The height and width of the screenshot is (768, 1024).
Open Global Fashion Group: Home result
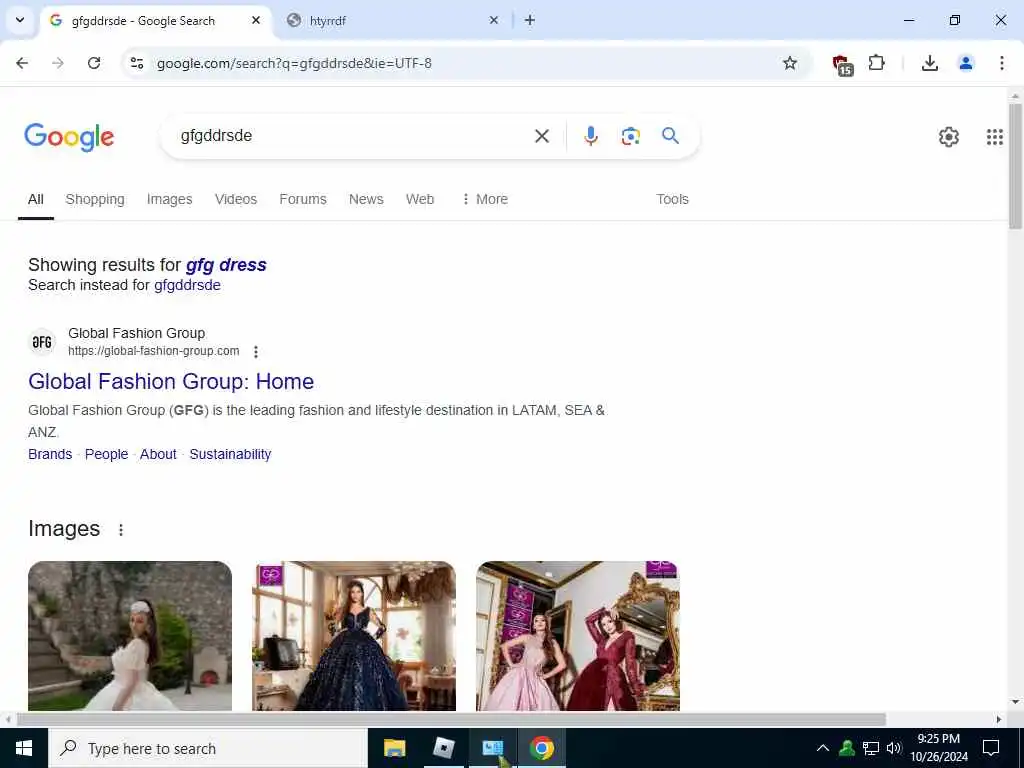pos(171,381)
